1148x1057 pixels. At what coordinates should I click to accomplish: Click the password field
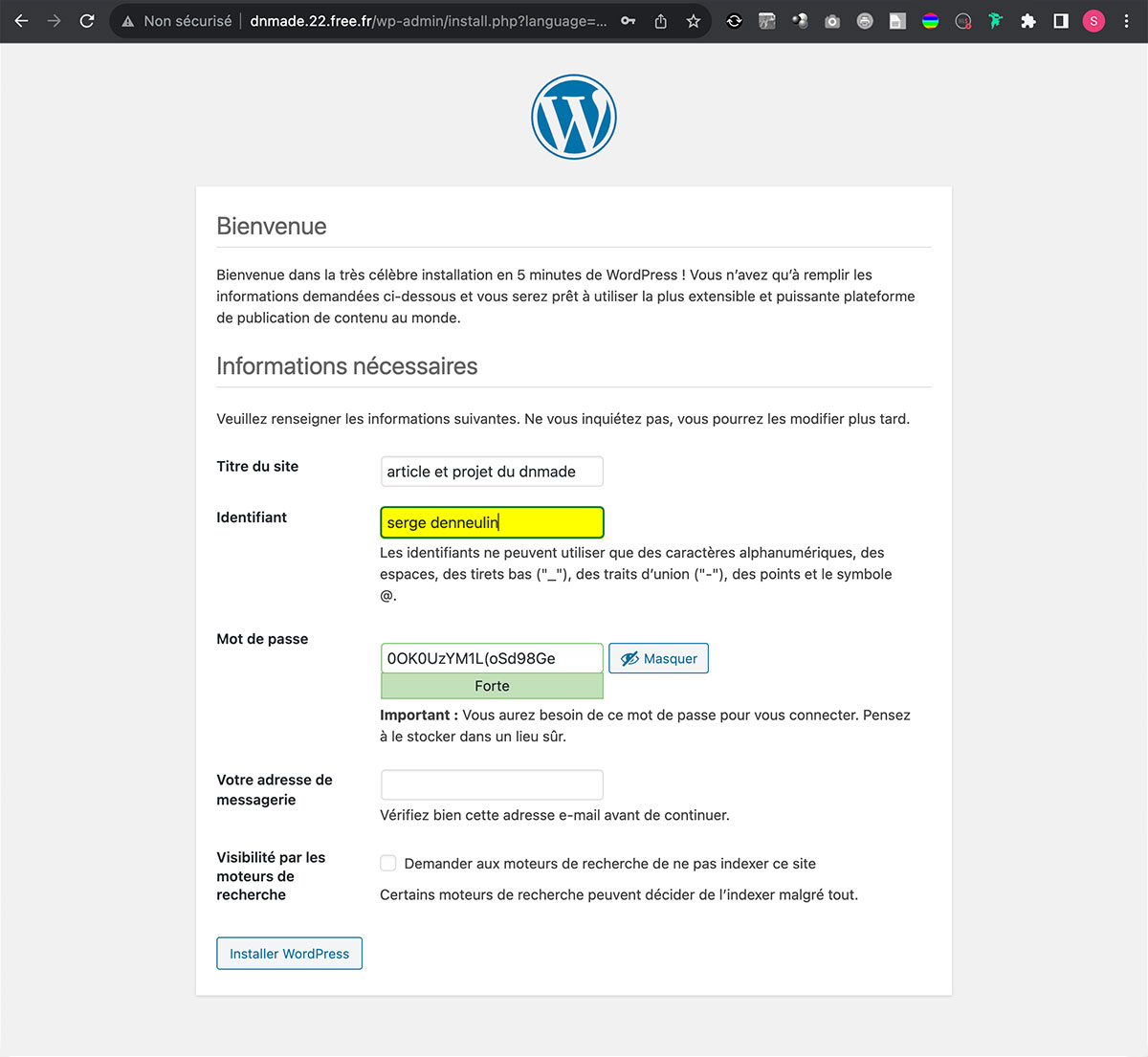tap(492, 658)
